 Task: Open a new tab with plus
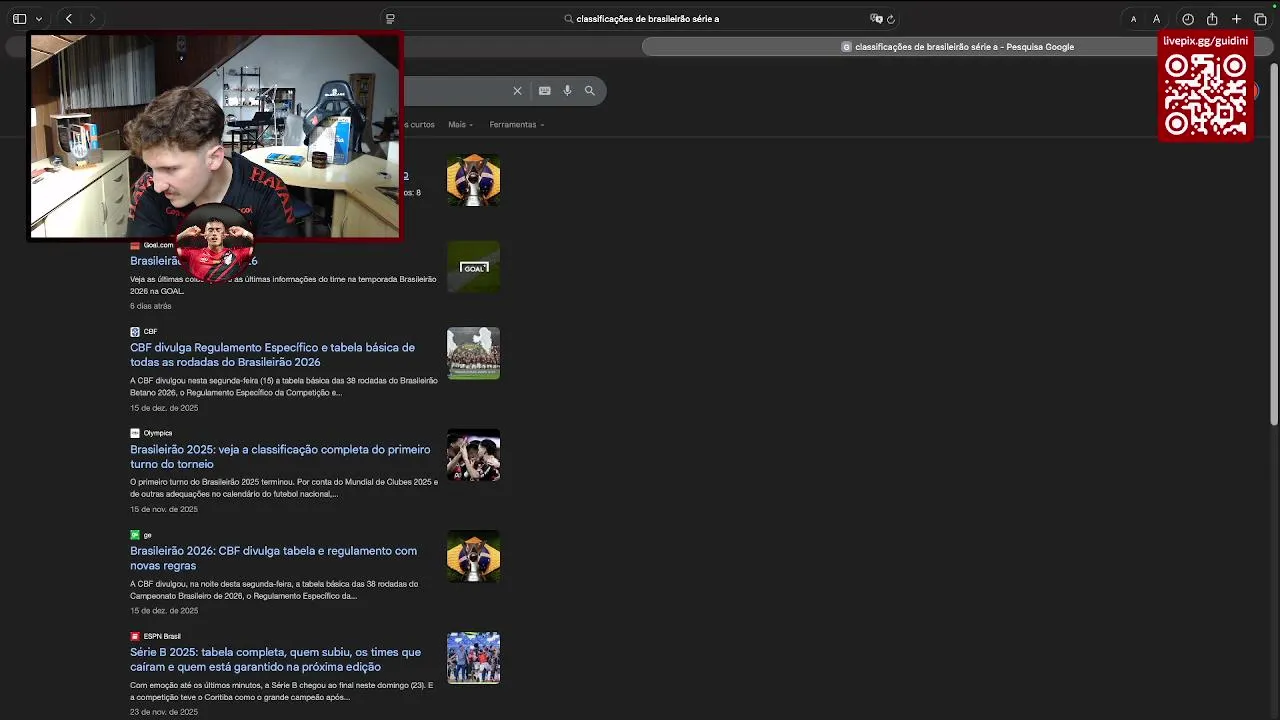(x=1237, y=19)
